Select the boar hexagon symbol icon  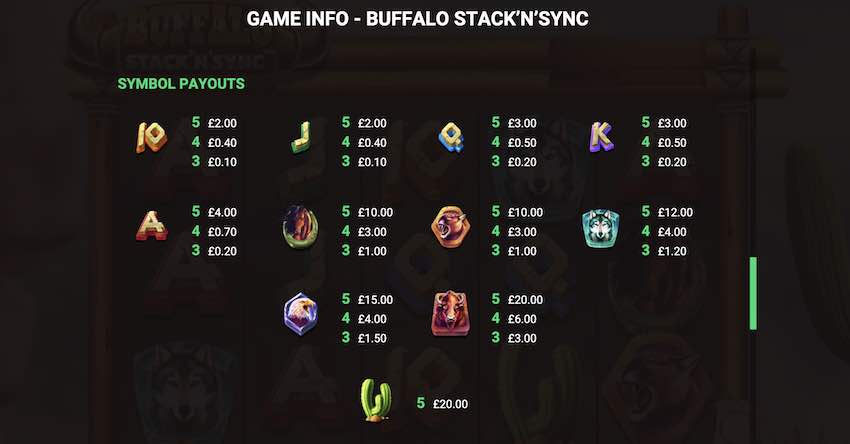point(450,227)
